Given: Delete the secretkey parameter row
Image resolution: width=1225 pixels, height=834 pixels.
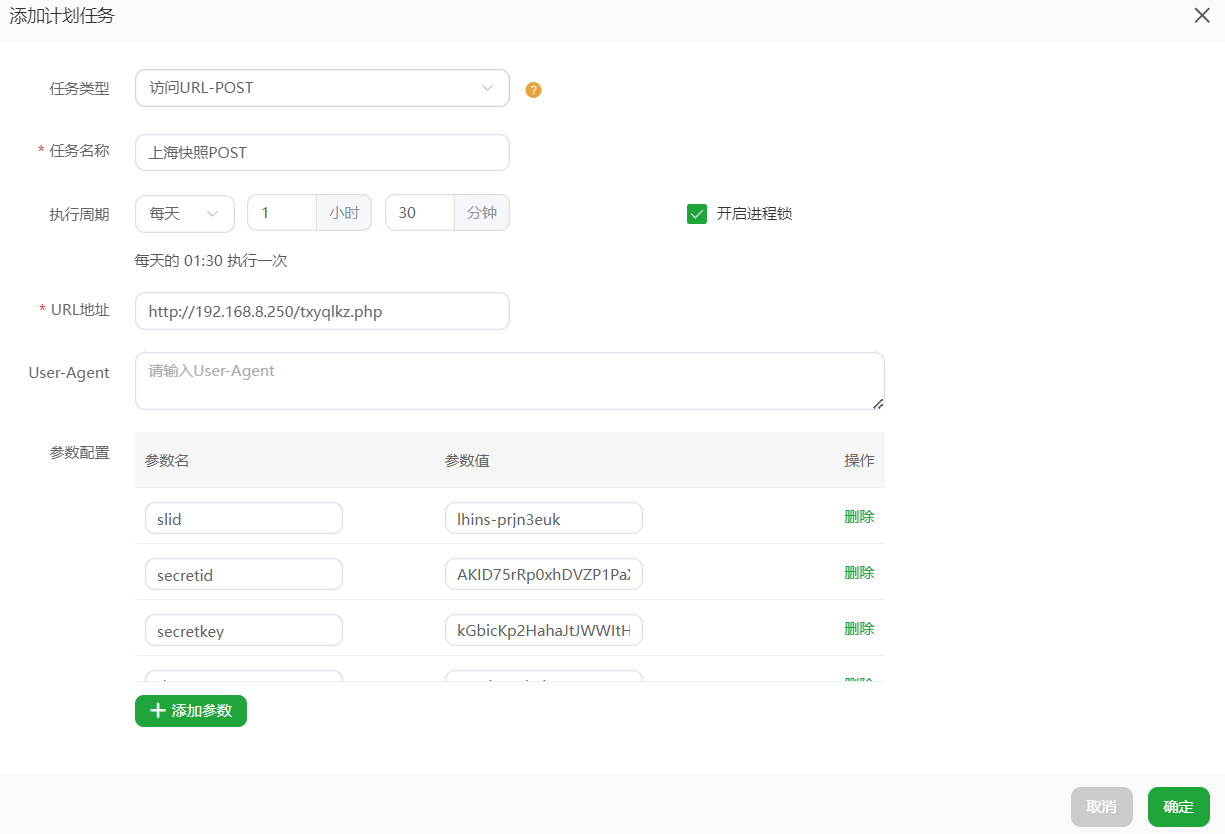Looking at the screenshot, I should point(859,629).
